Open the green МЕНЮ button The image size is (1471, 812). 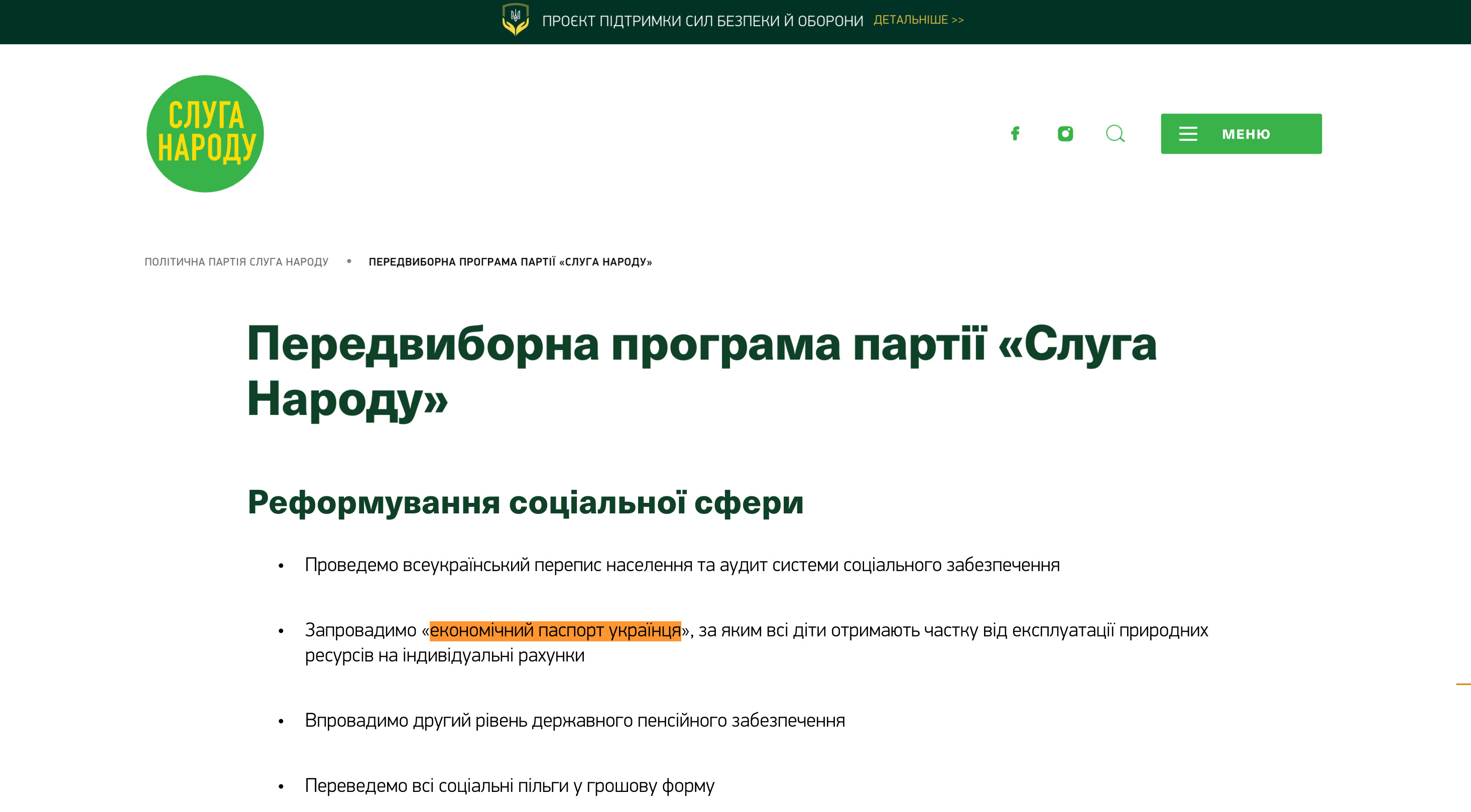click(x=1241, y=133)
